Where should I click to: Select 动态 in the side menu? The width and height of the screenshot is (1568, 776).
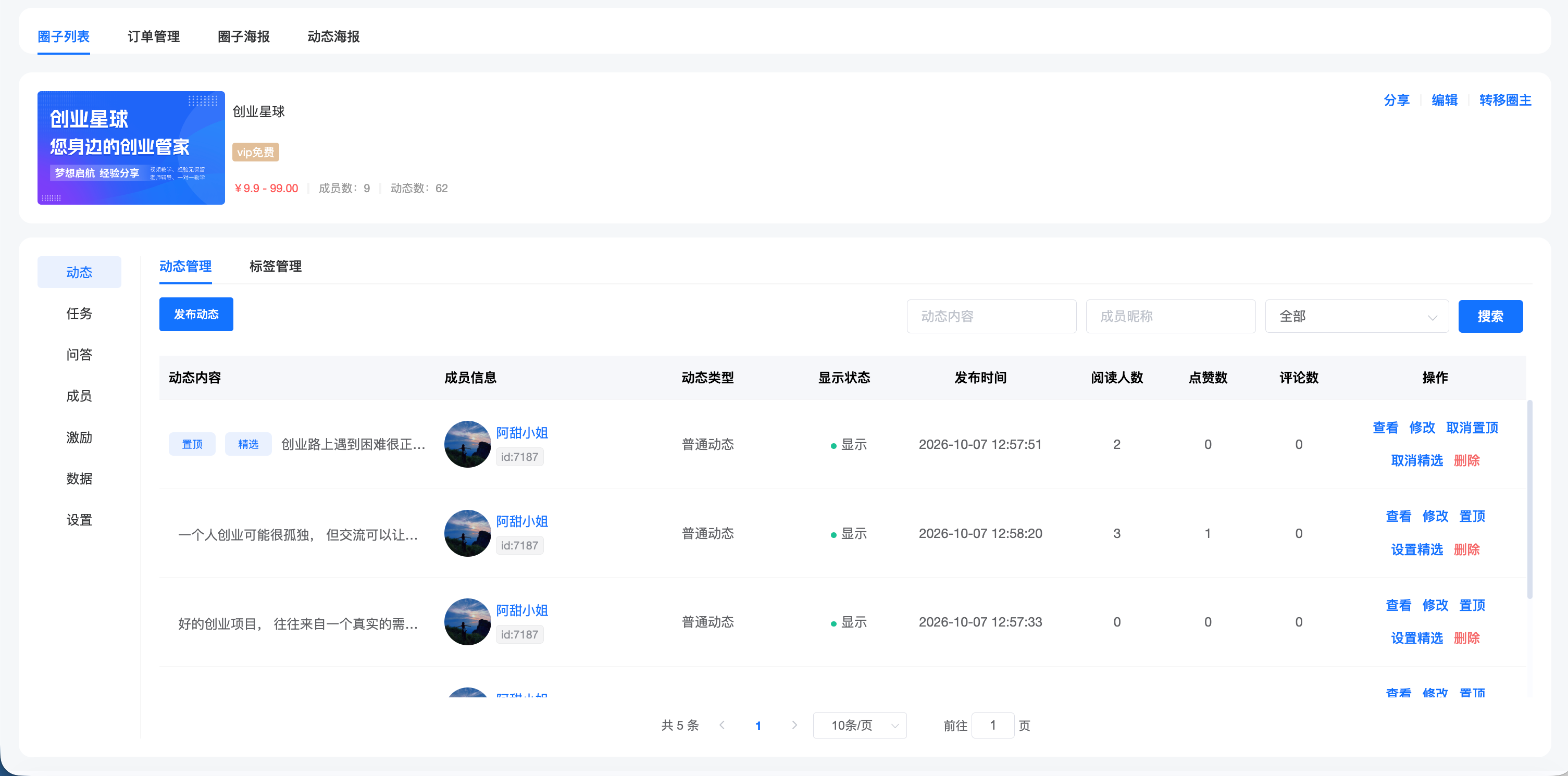pyautogui.click(x=79, y=272)
